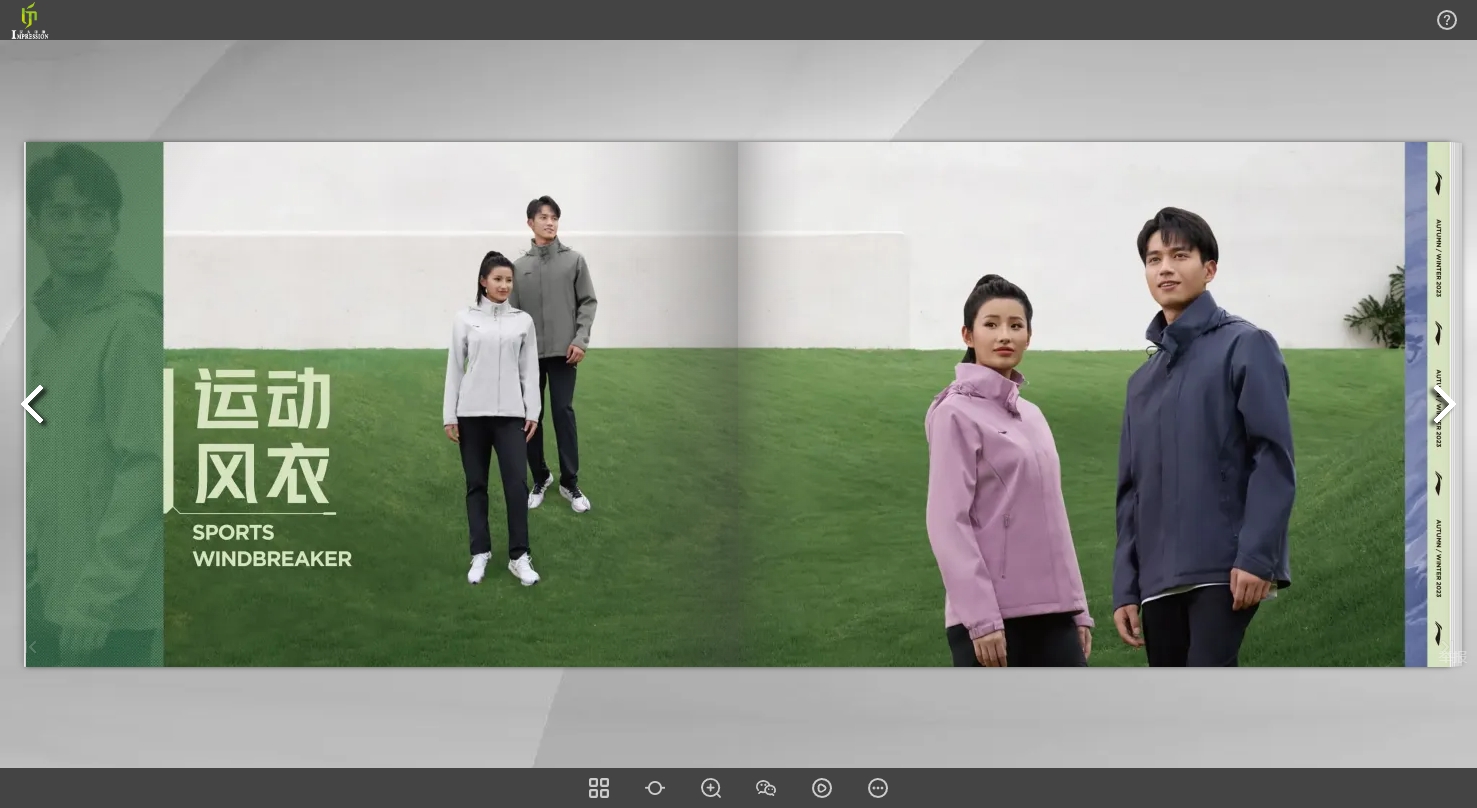
Task: Click the 举报 report link
Action: 1453,657
